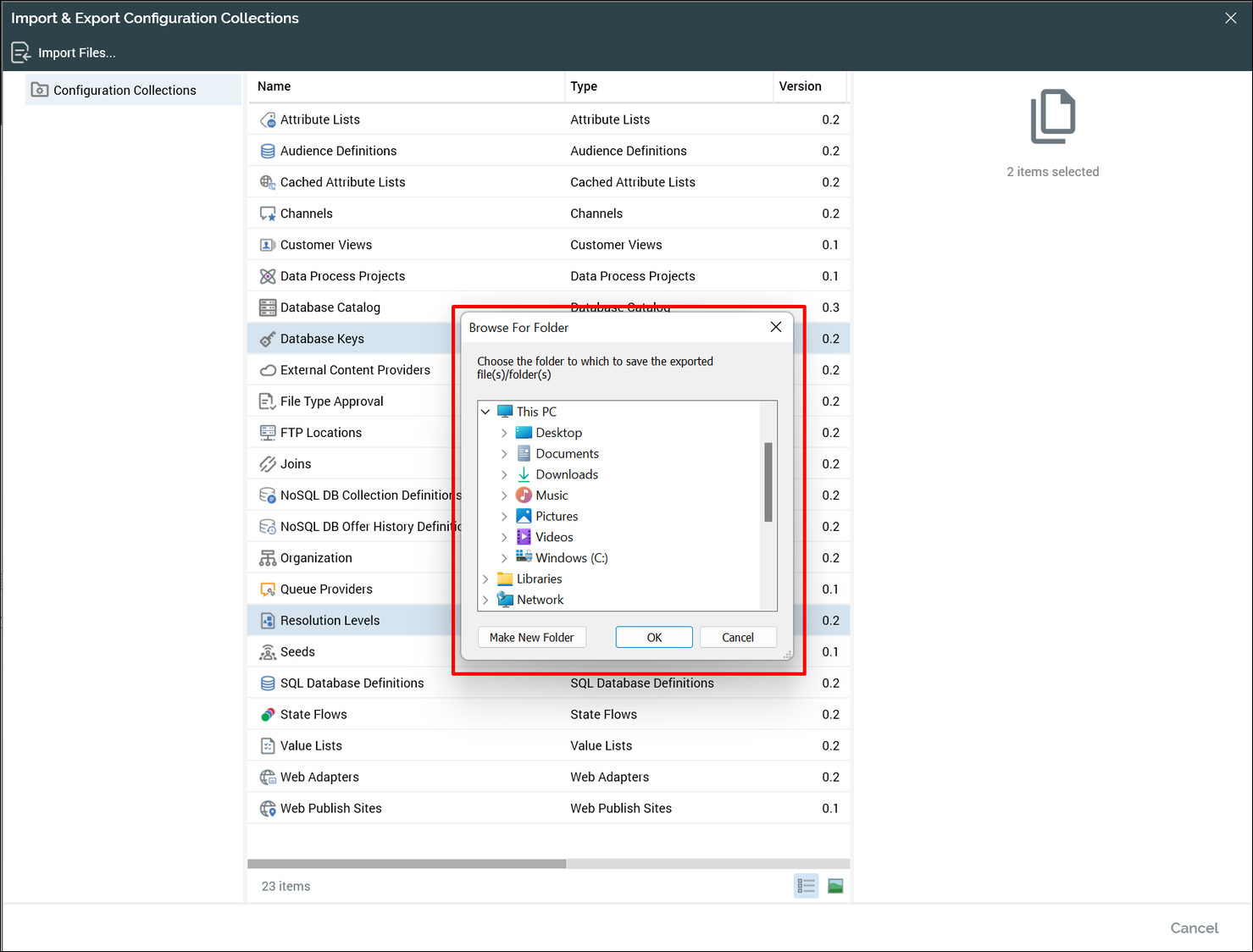Sort the list by Name column header
This screenshot has width=1253, height=952.
coord(274,86)
